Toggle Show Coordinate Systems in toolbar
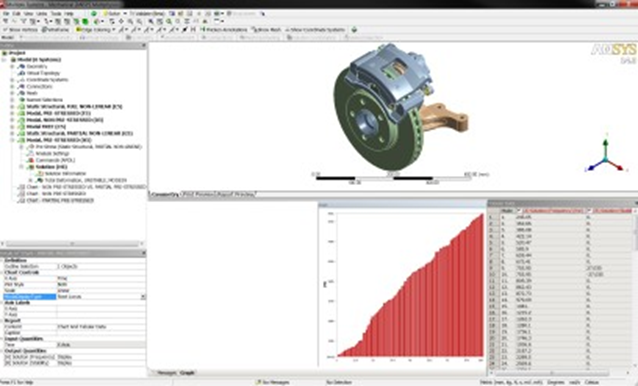The width and height of the screenshot is (638, 386). click(315, 30)
